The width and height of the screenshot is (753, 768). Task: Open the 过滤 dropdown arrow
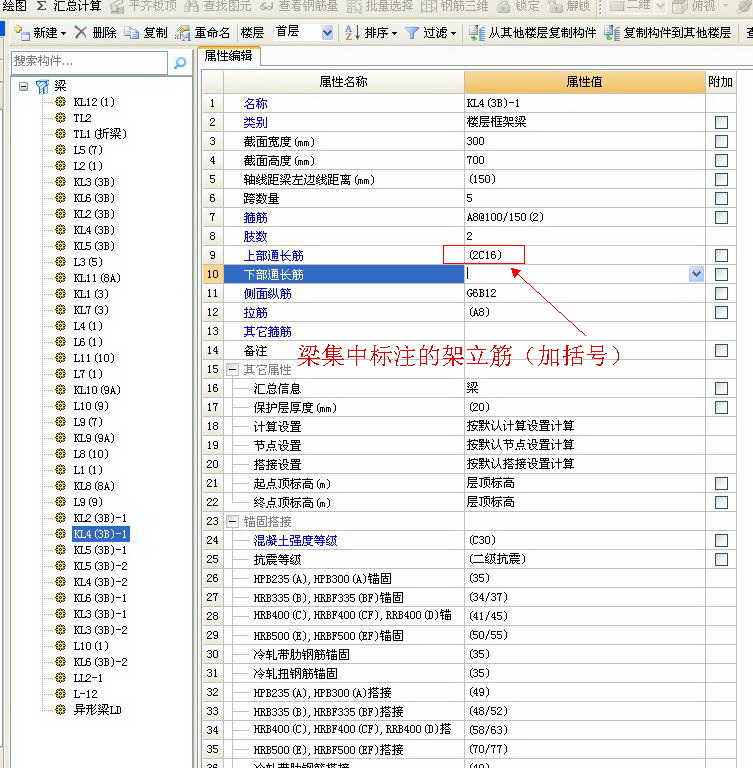453,33
